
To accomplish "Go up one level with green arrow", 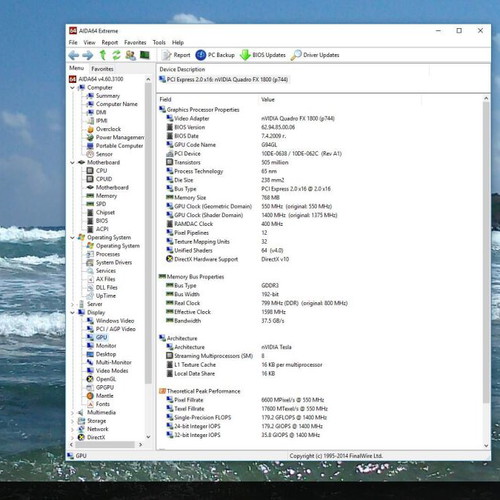I will [103, 55].
